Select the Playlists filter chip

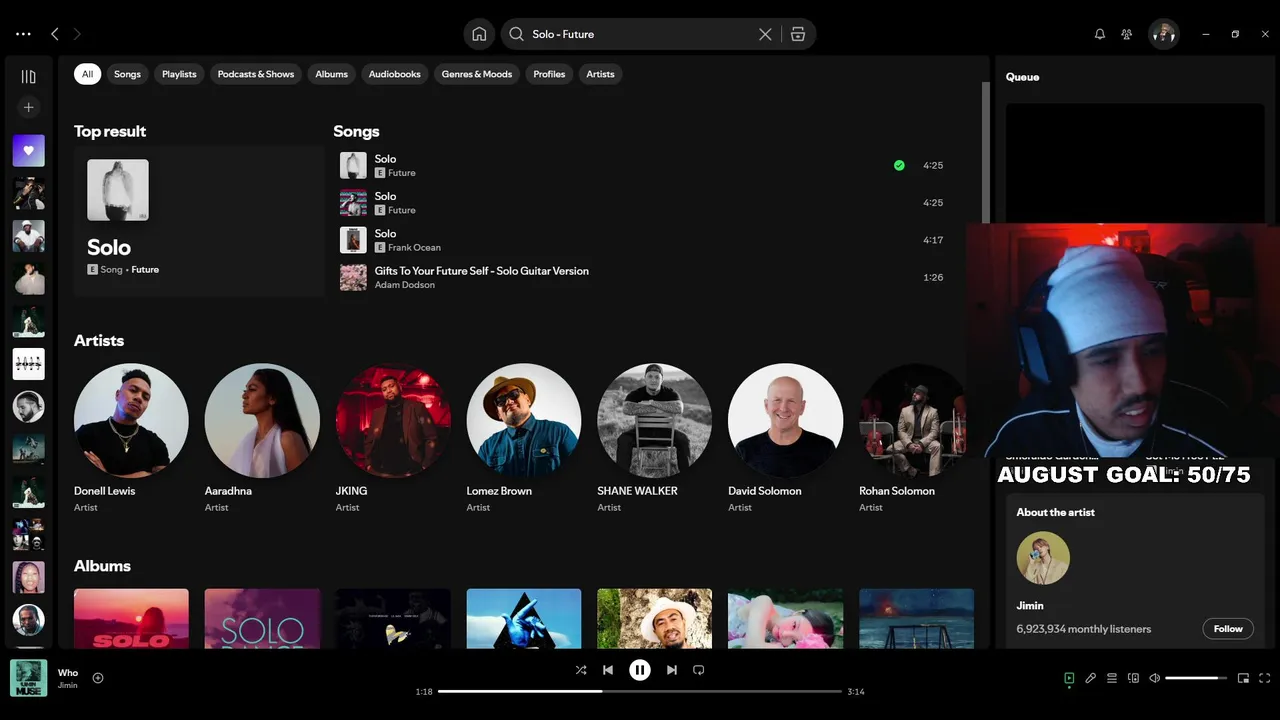pos(179,74)
